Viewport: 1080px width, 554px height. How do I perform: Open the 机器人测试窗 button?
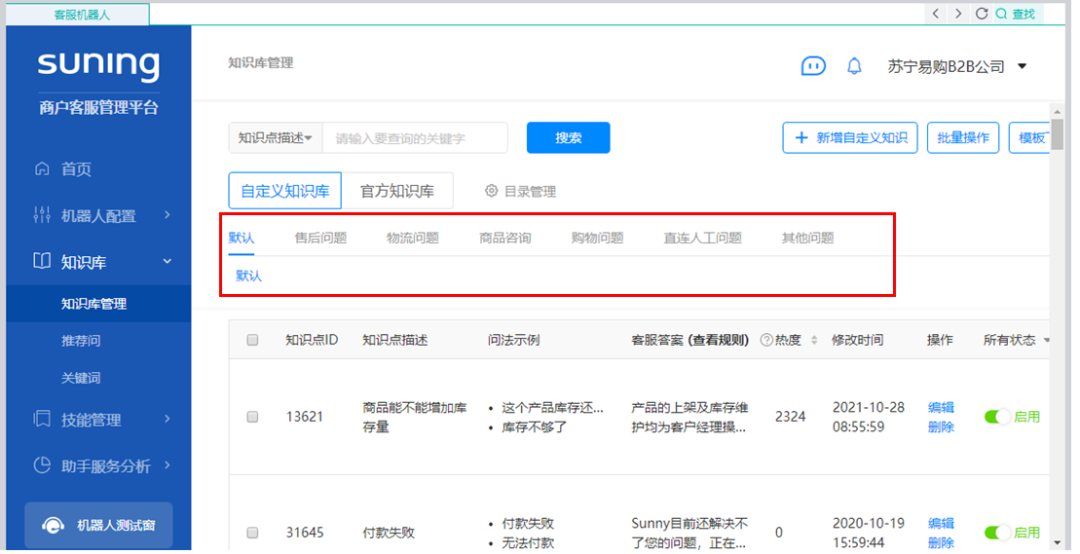(98, 525)
